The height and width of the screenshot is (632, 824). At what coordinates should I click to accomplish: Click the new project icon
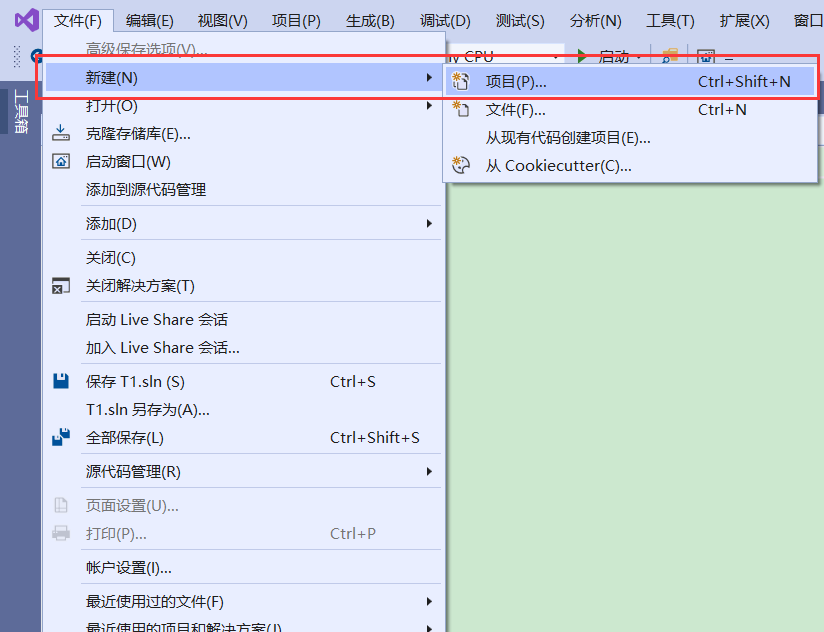coord(461,81)
